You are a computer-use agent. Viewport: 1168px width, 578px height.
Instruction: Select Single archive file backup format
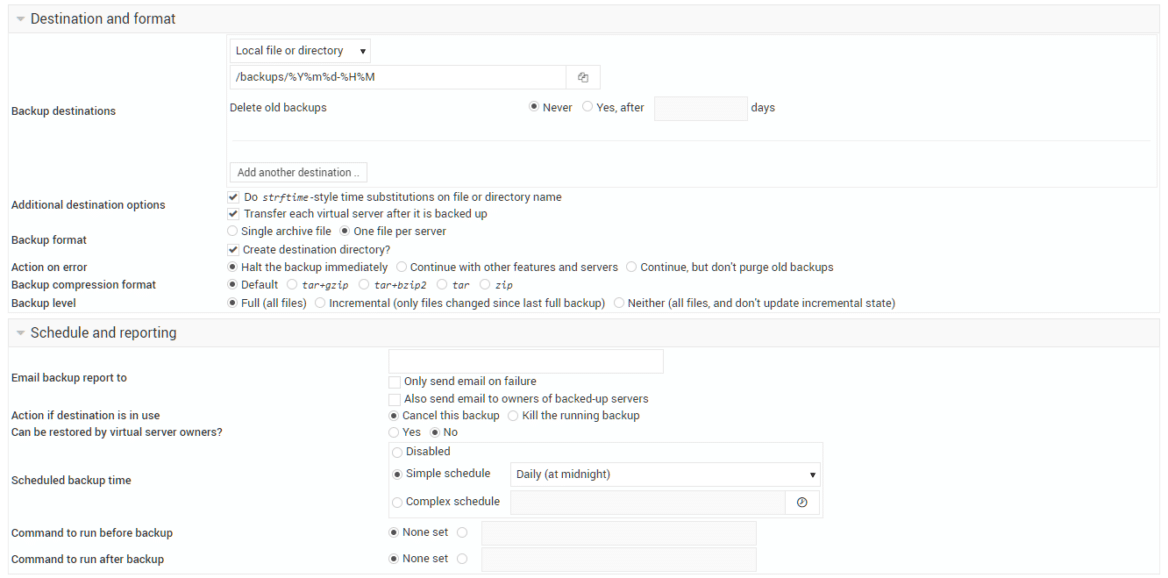(x=231, y=230)
